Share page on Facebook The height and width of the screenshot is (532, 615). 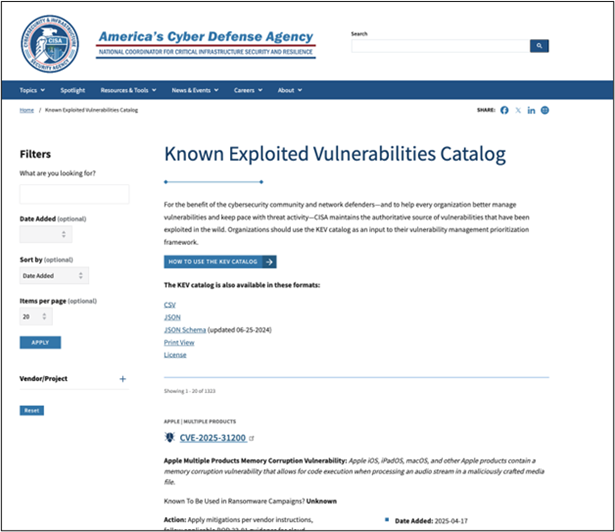[x=504, y=110]
